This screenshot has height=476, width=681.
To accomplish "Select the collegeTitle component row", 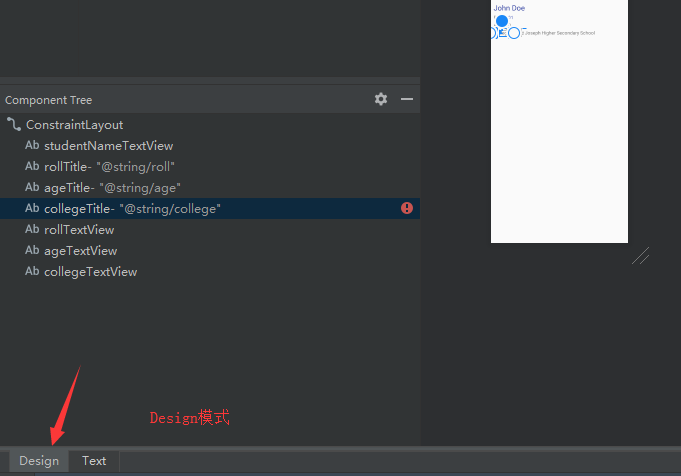I will (x=210, y=208).
